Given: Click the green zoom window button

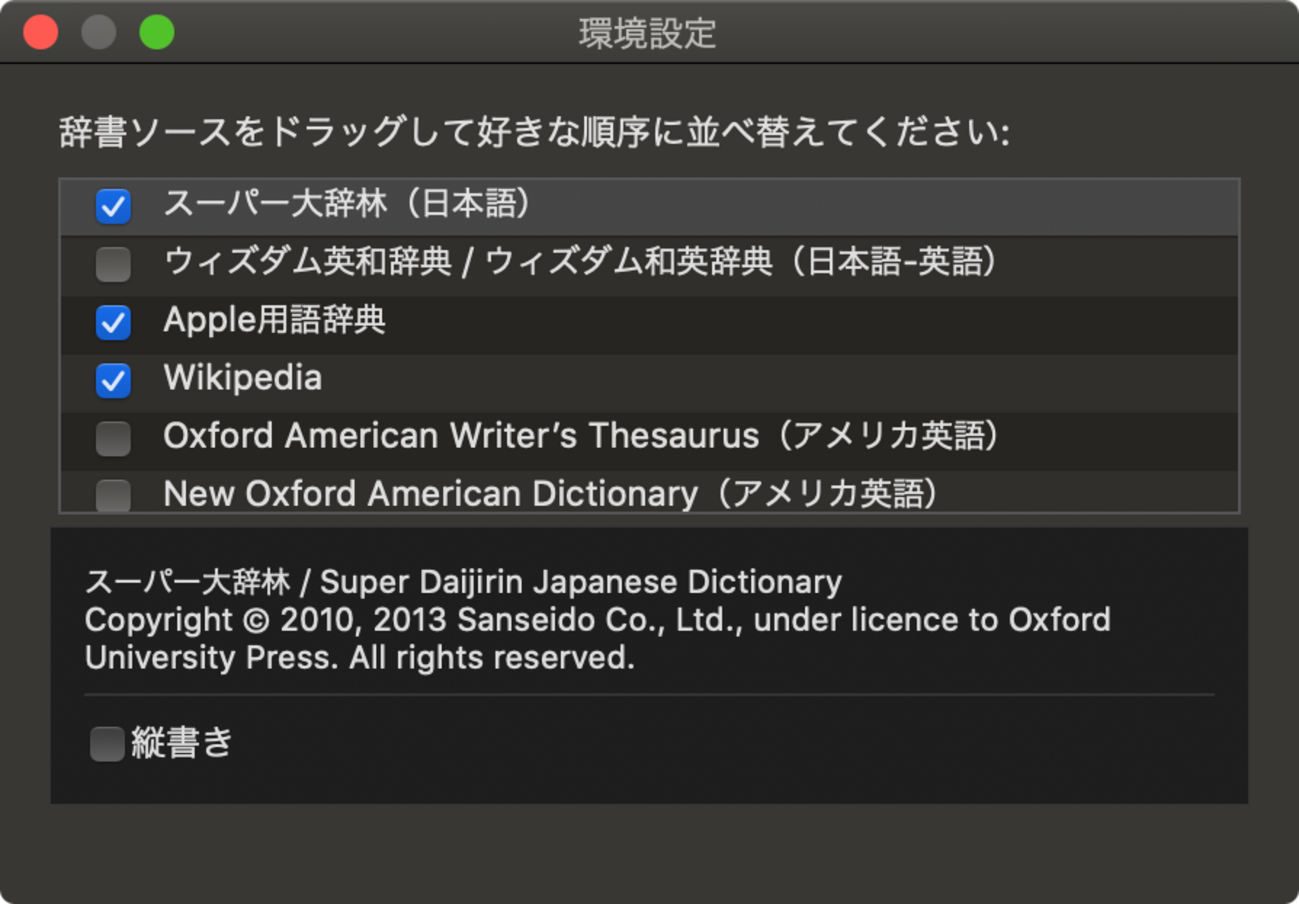Looking at the screenshot, I should click(157, 32).
